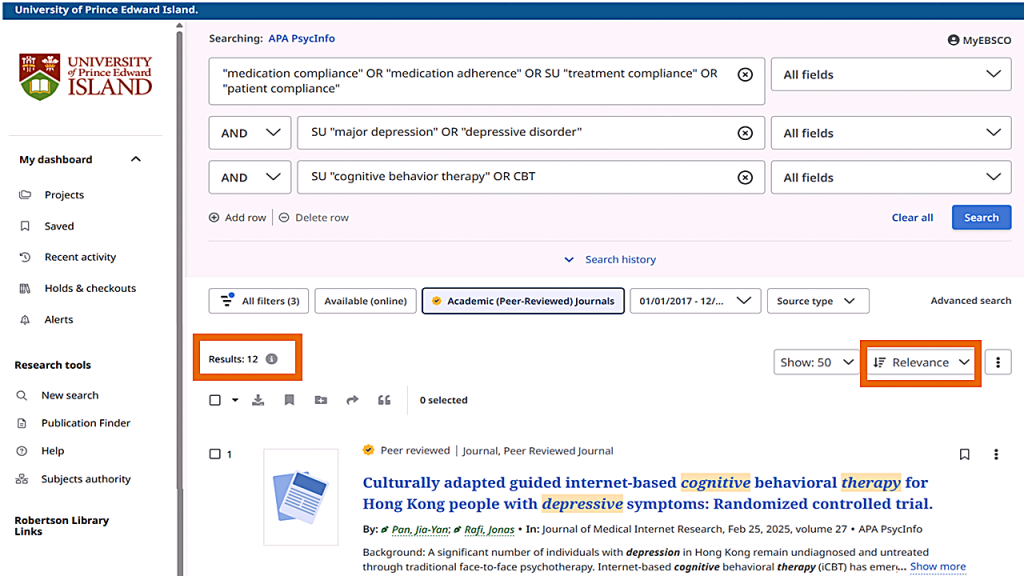
Task: Check the box for result 1
Action: click(x=215, y=454)
